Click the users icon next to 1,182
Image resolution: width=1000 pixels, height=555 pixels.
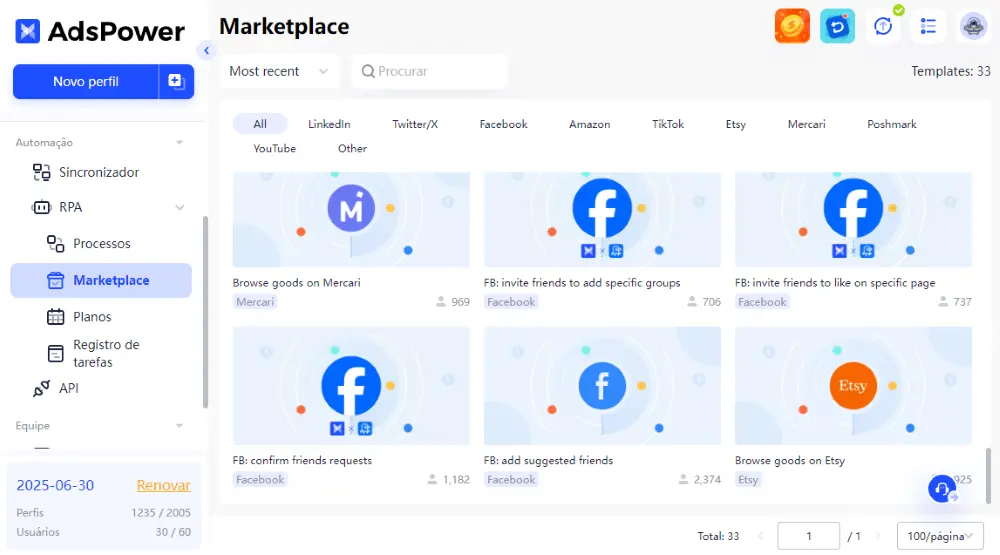(432, 479)
